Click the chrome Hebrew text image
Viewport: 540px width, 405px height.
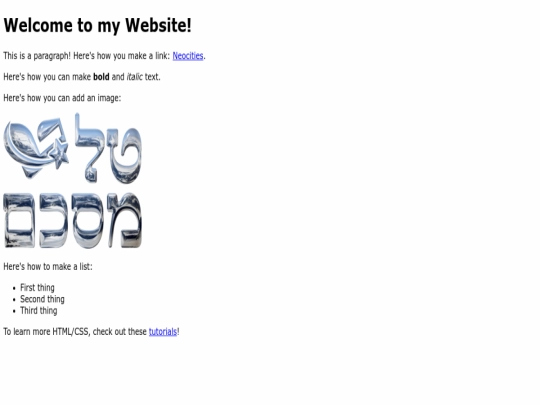tap(72, 180)
